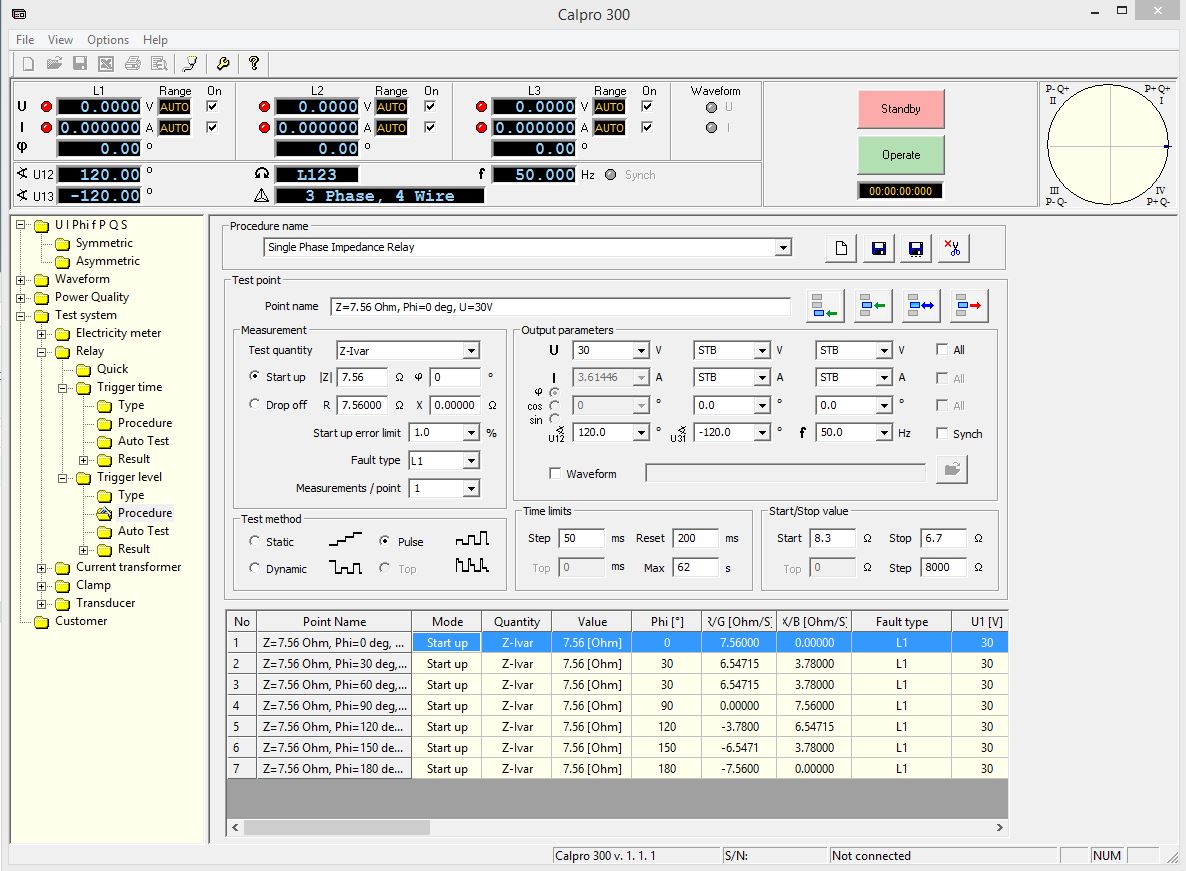
Task: Open the Test quantity Z-Ivar dropdown
Action: click(x=471, y=351)
